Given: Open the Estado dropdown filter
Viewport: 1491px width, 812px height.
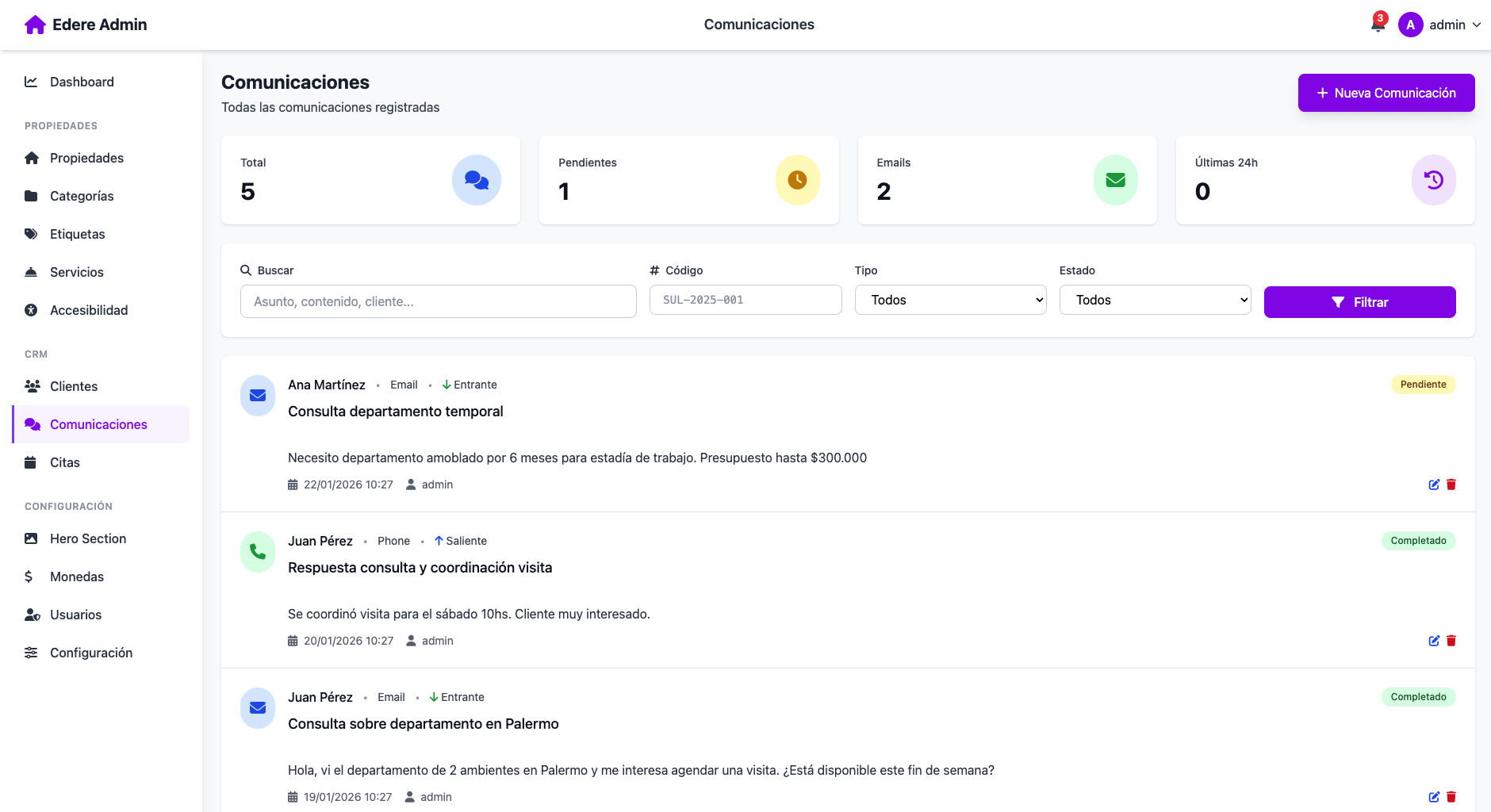Looking at the screenshot, I should [x=1155, y=300].
